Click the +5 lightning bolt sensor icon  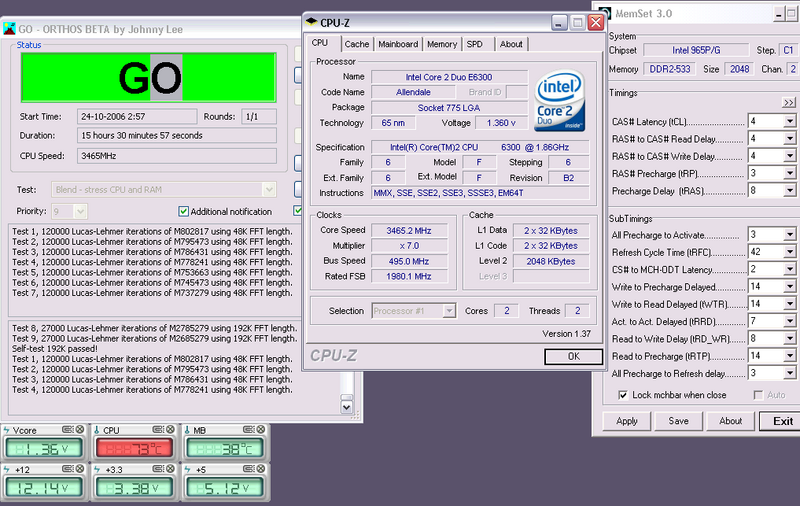(x=187, y=469)
